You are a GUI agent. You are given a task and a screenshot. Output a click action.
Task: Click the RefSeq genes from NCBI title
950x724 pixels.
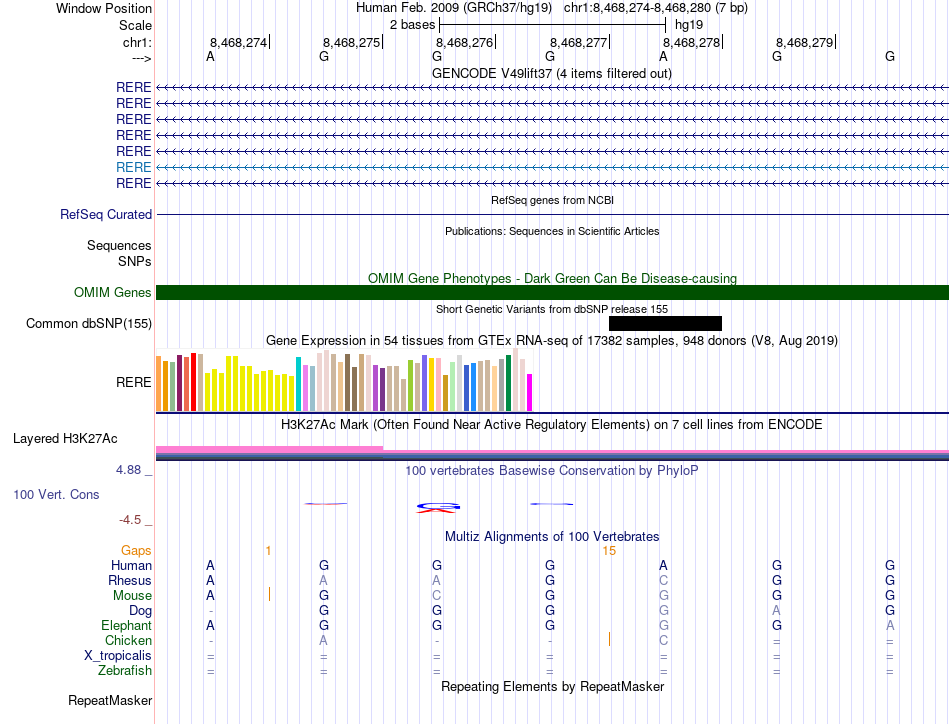[552, 200]
